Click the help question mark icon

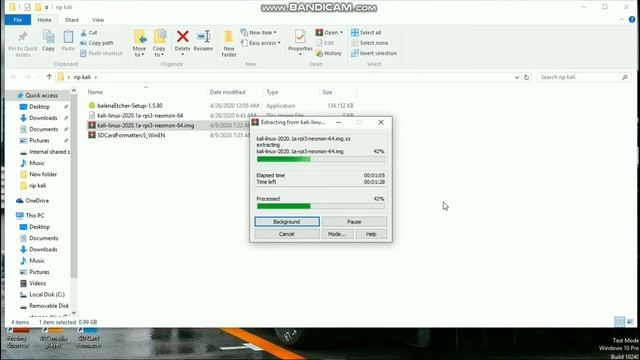click(632, 20)
